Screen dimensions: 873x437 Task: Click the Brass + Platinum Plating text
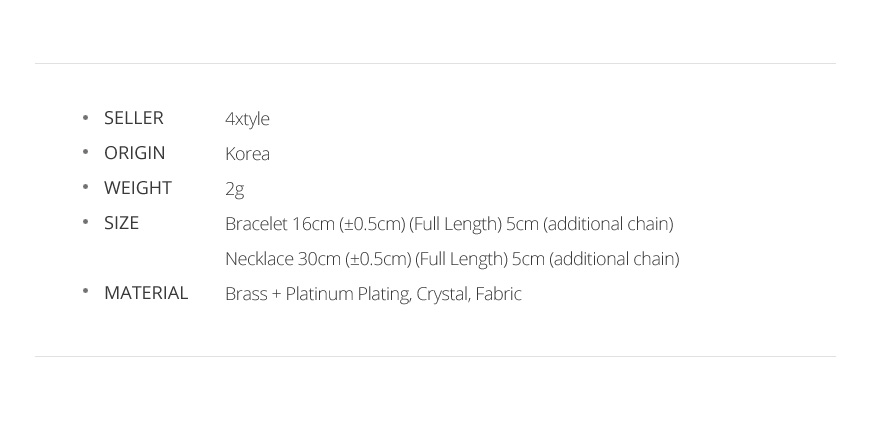[x=318, y=294]
